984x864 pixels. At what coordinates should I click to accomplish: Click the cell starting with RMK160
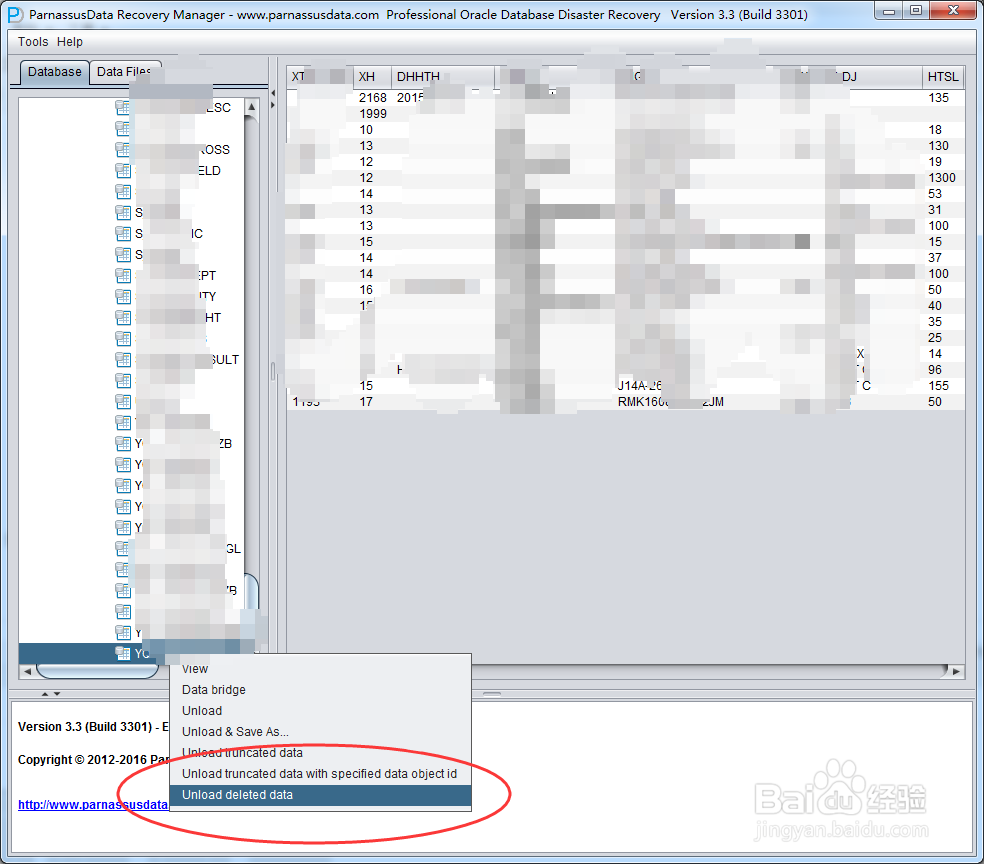pyautogui.click(x=670, y=402)
